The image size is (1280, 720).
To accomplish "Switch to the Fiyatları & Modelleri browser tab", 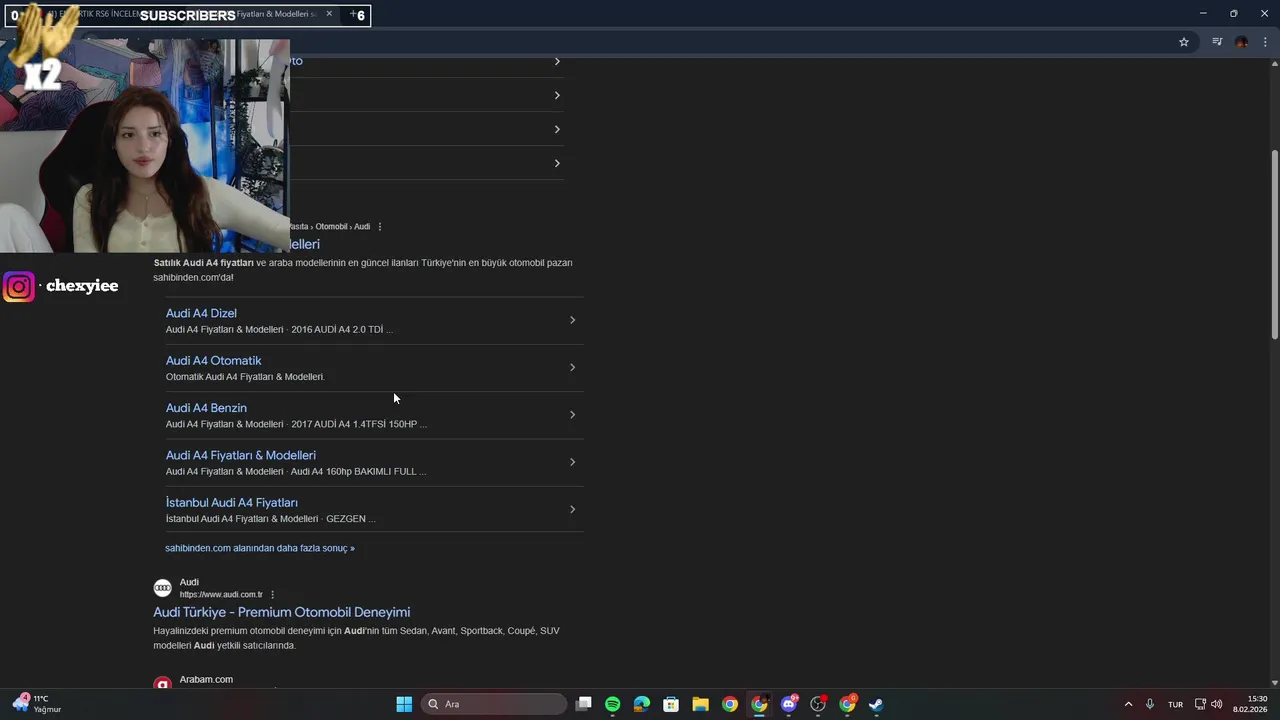I will [x=276, y=15].
